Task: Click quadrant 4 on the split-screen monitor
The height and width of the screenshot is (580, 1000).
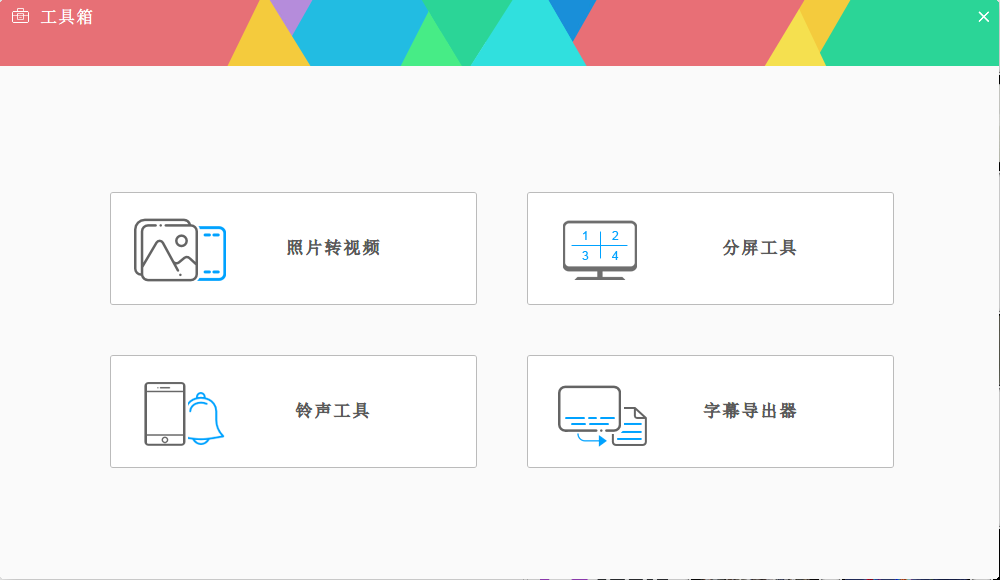Action: [x=615, y=256]
